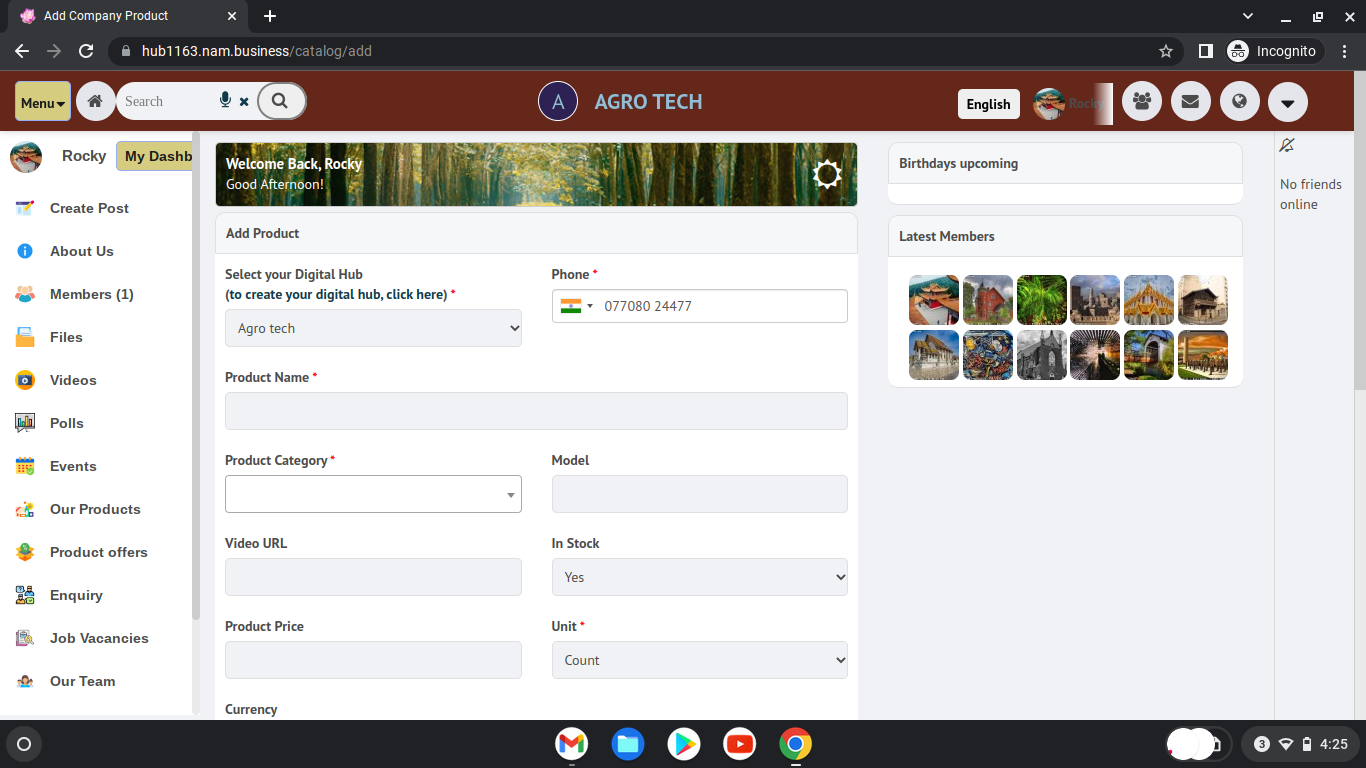
Task: Click the home icon in header
Action: 95,101
